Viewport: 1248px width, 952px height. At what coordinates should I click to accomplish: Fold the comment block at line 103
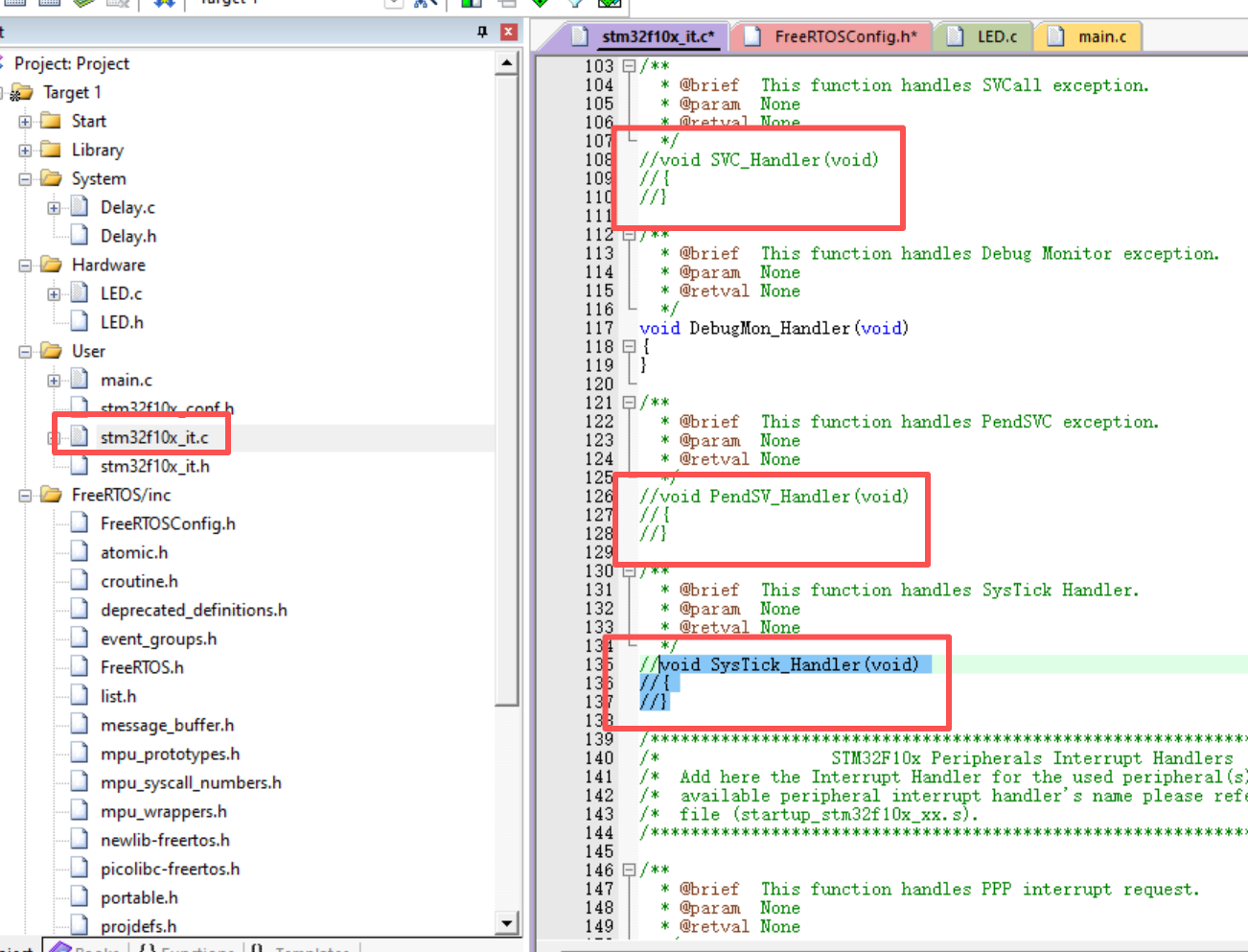pyautogui.click(x=629, y=66)
